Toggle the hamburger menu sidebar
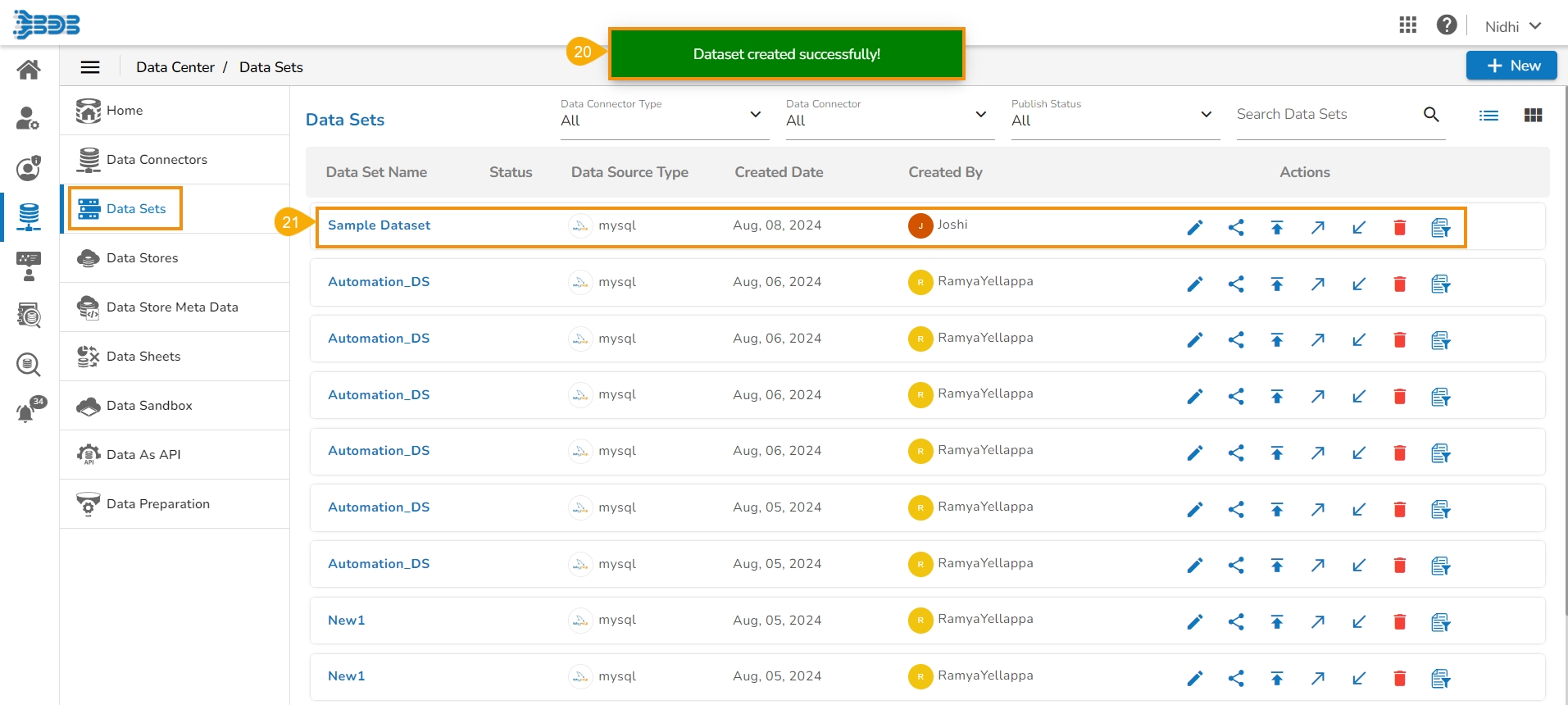 pos(90,67)
